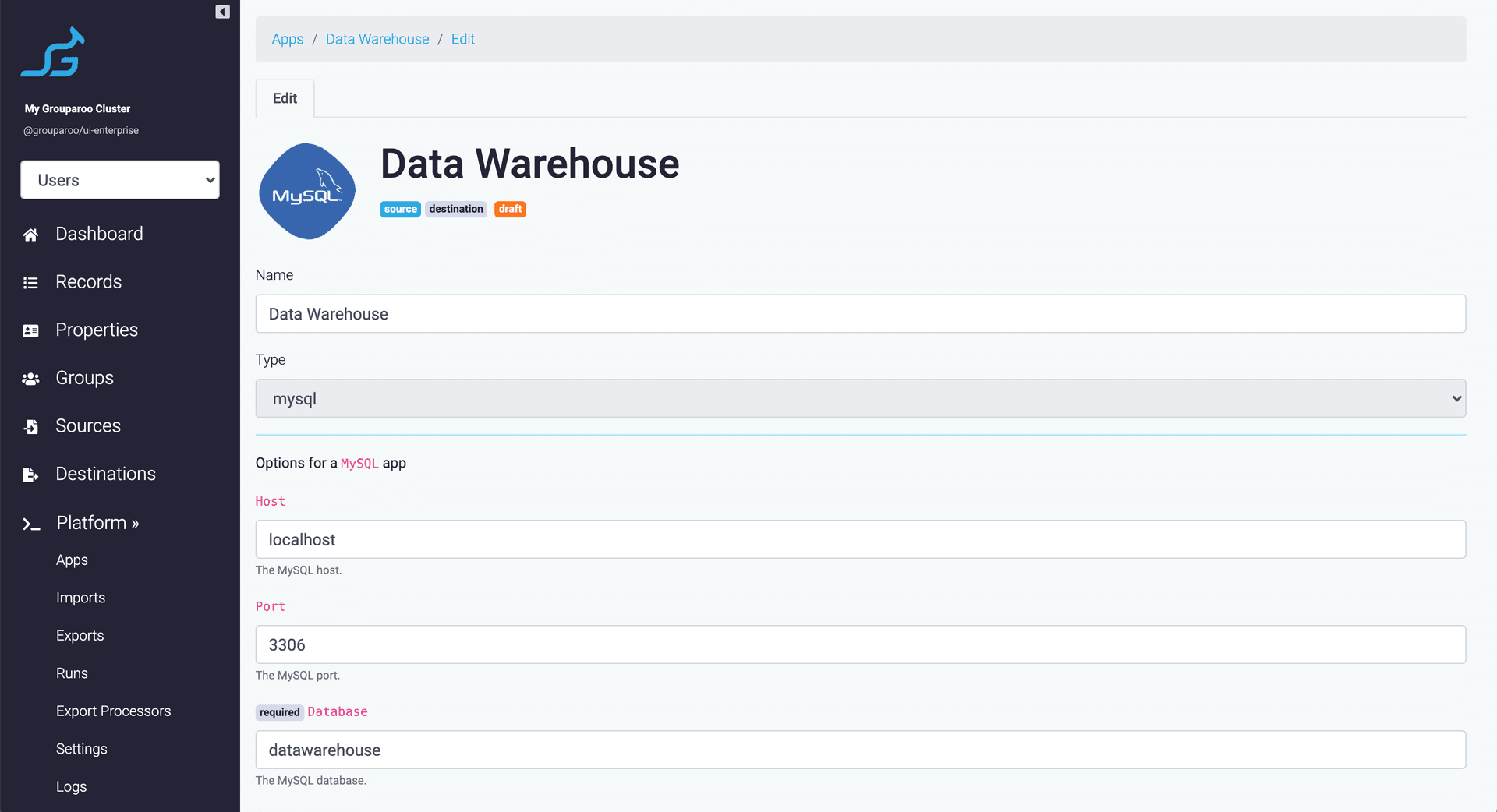Image resolution: width=1497 pixels, height=812 pixels.
Task: Click the required badge near Database
Action: (x=279, y=712)
